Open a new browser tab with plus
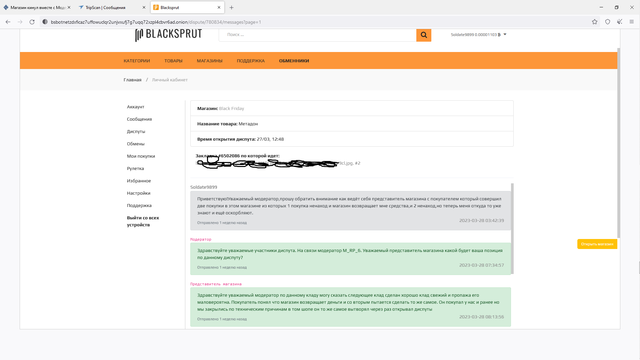The image size is (640, 360). (x=231, y=7)
